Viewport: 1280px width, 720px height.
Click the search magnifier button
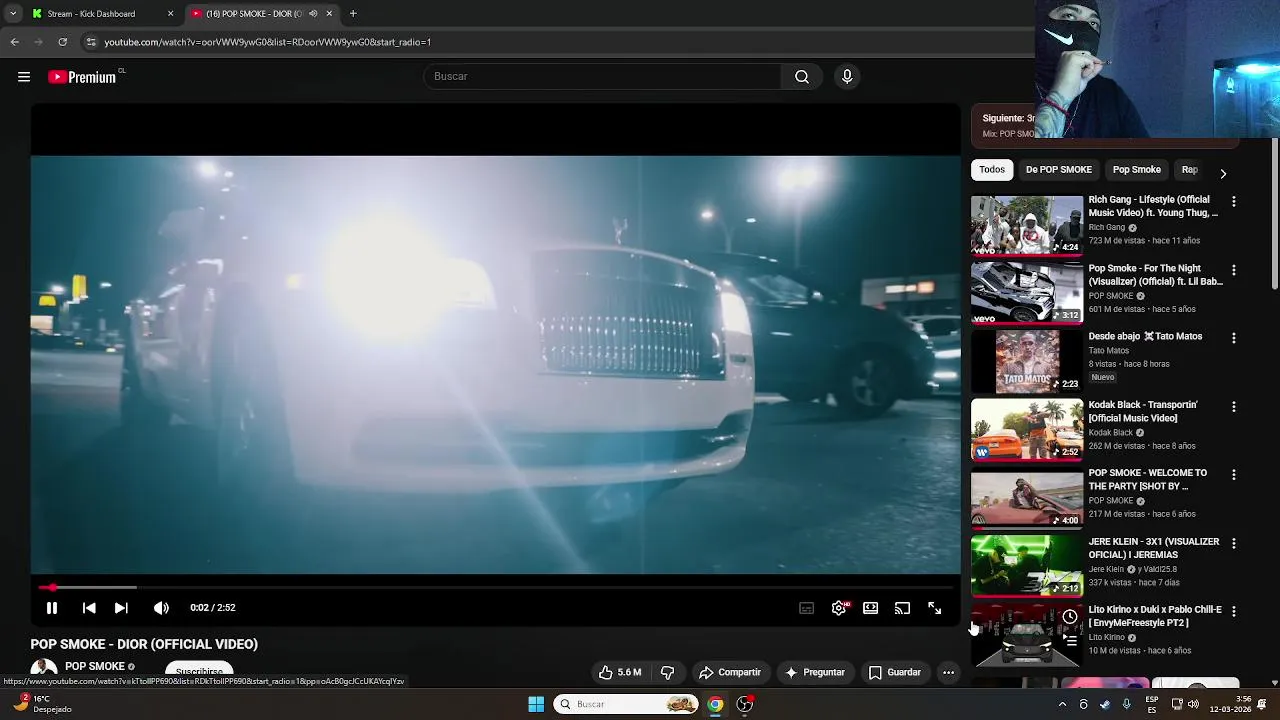coord(802,77)
